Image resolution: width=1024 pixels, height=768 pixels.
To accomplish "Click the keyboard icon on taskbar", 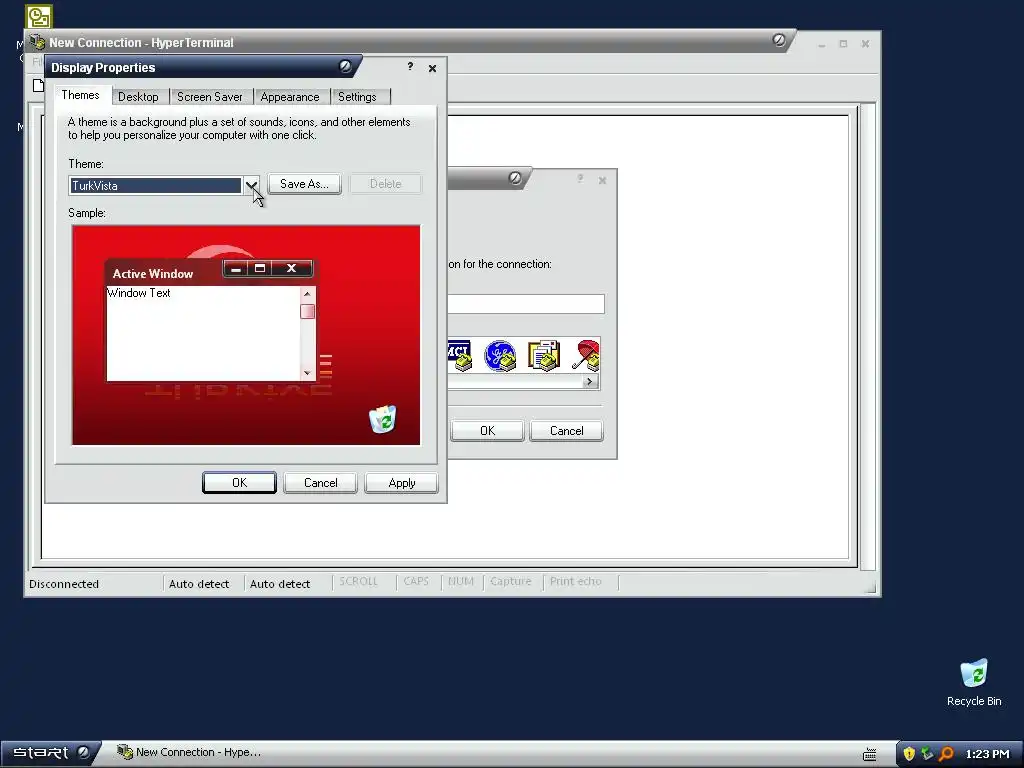I will (x=870, y=754).
